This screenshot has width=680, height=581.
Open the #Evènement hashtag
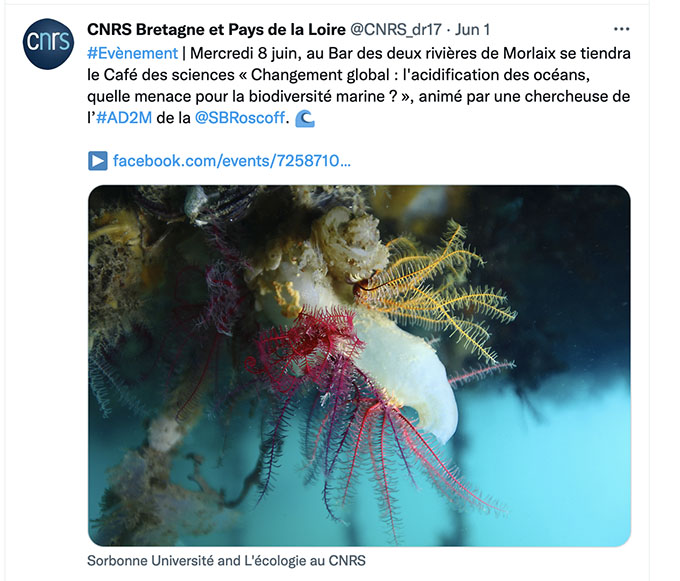pyautogui.click(x=132, y=53)
